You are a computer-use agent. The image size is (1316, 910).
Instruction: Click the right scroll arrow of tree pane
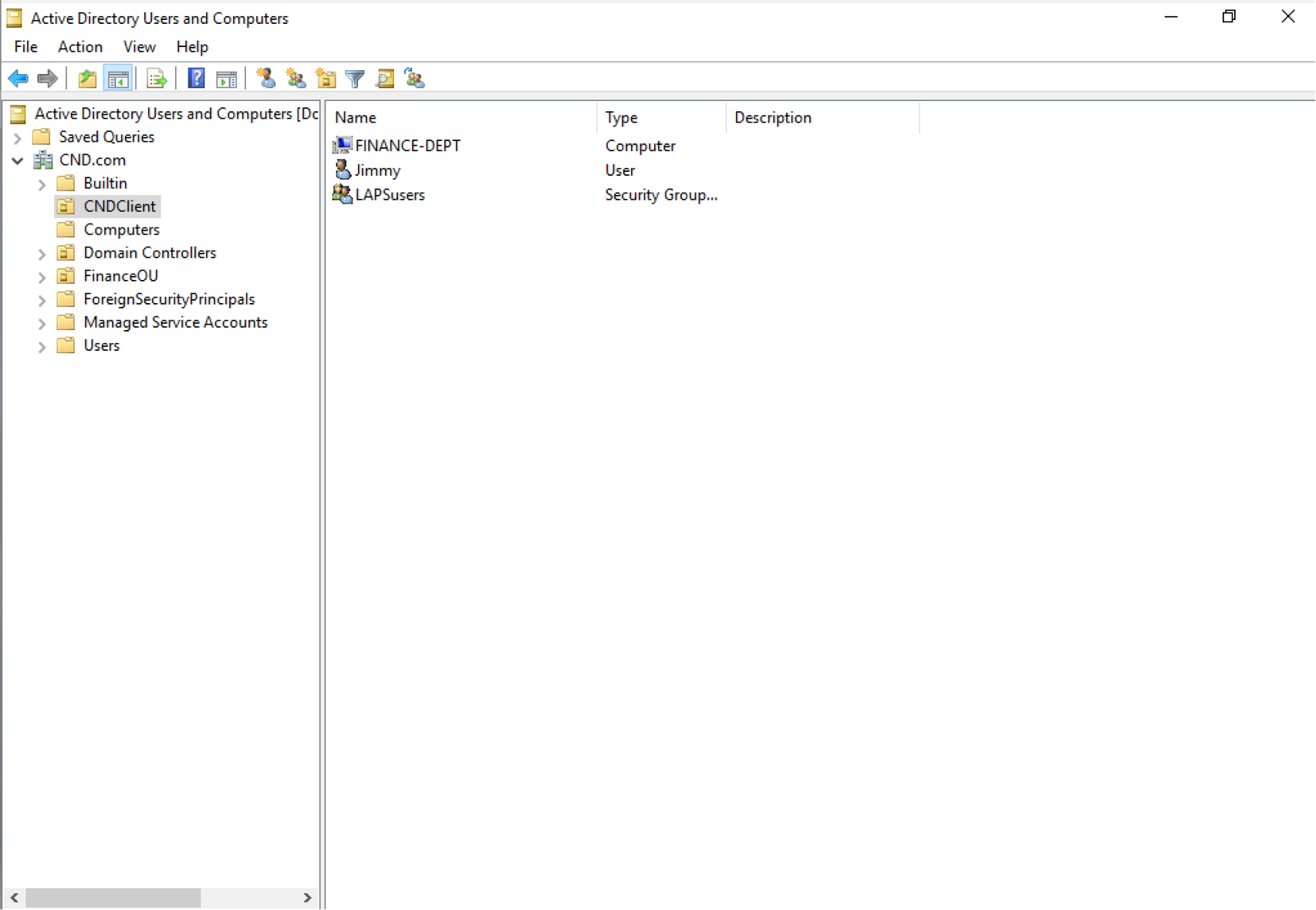tap(307, 898)
